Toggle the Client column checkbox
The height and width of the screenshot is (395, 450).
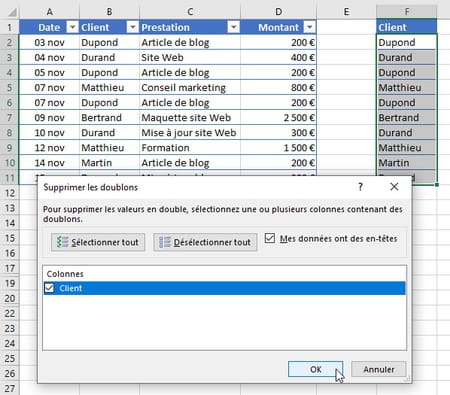(49, 288)
